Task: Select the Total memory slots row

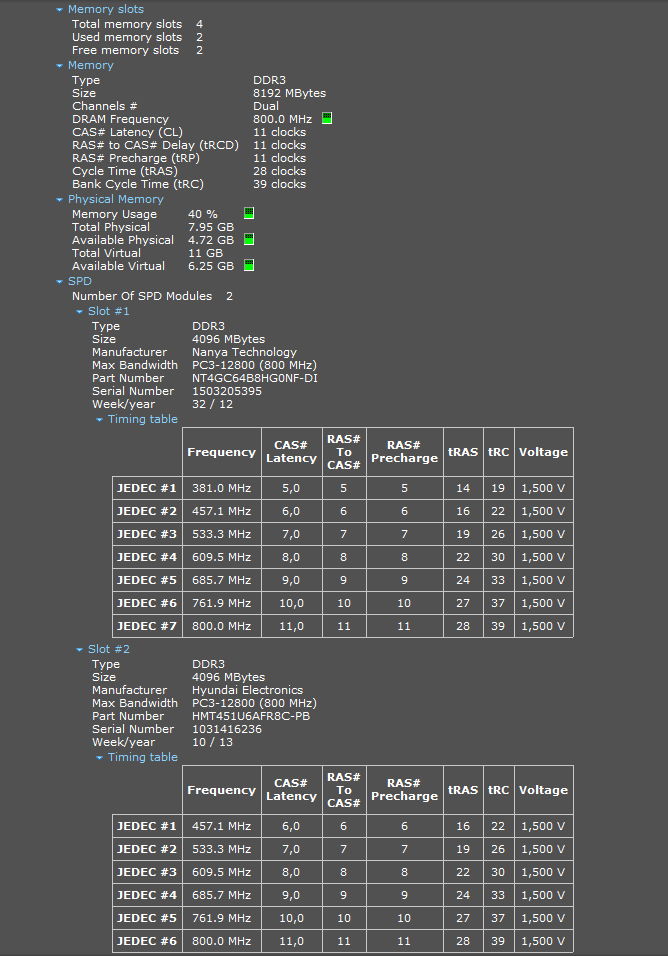Action: [x=137, y=24]
